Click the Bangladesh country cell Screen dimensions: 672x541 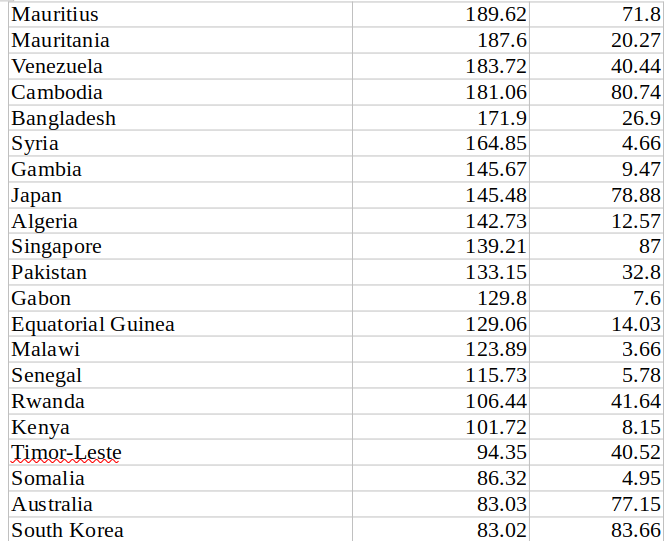[180, 118]
